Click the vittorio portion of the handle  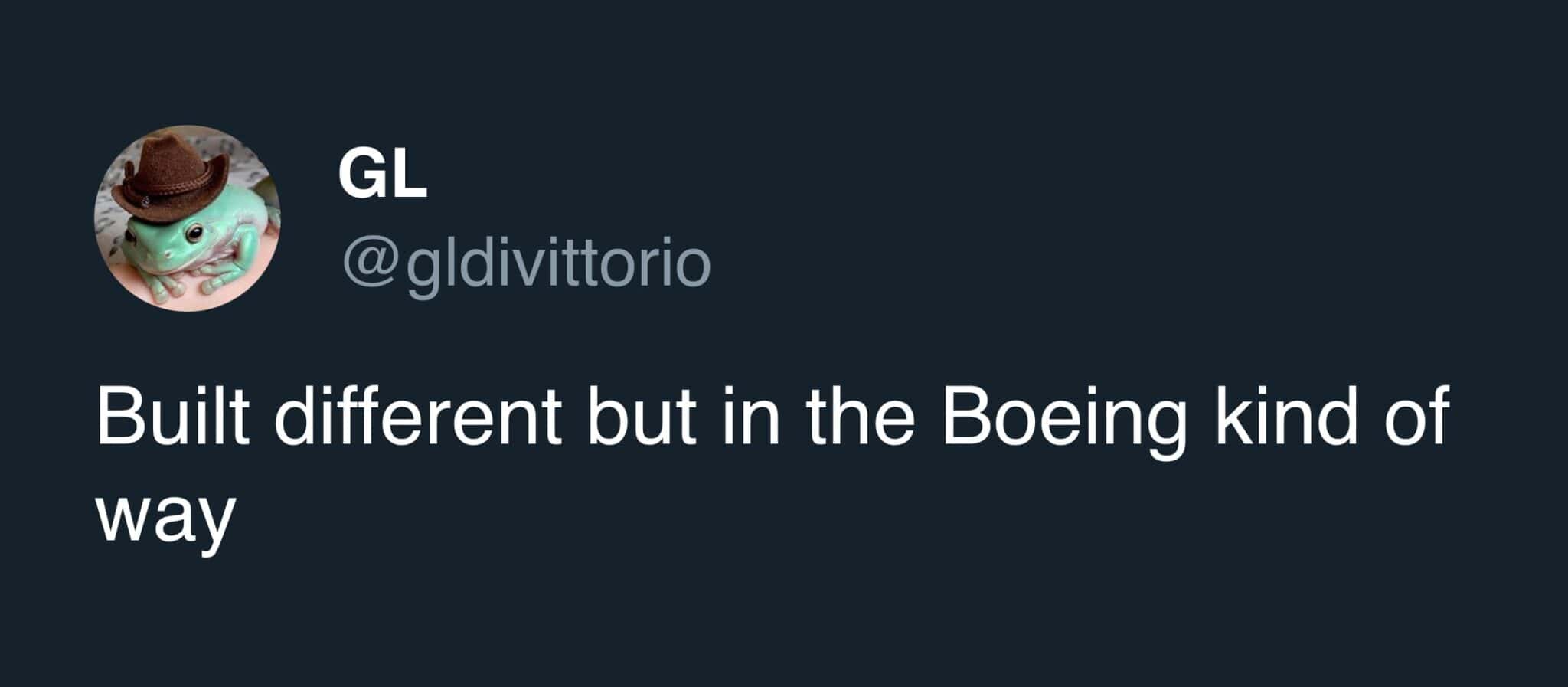pyautogui.click(x=603, y=263)
